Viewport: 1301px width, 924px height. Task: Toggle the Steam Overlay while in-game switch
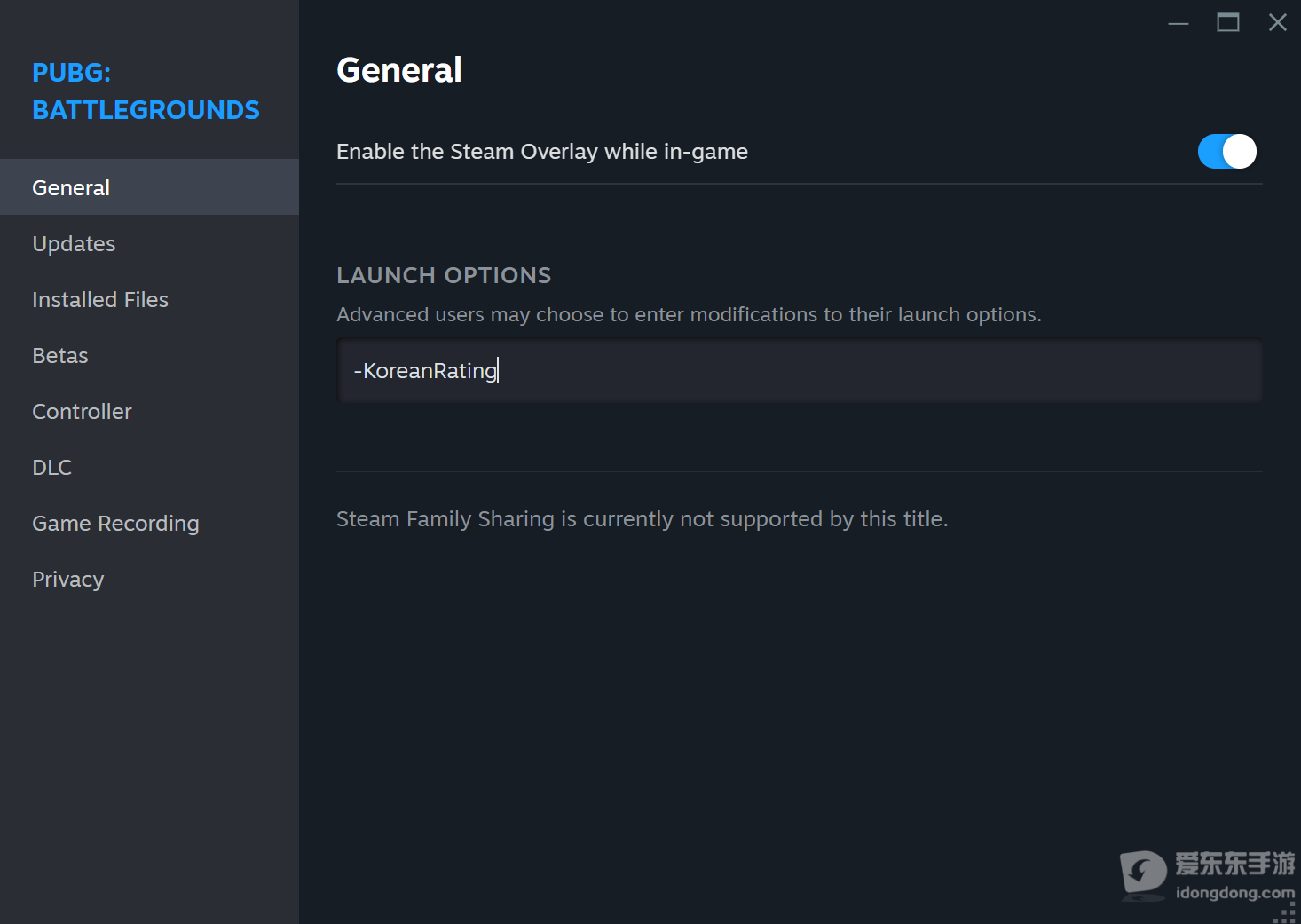coord(1227,151)
